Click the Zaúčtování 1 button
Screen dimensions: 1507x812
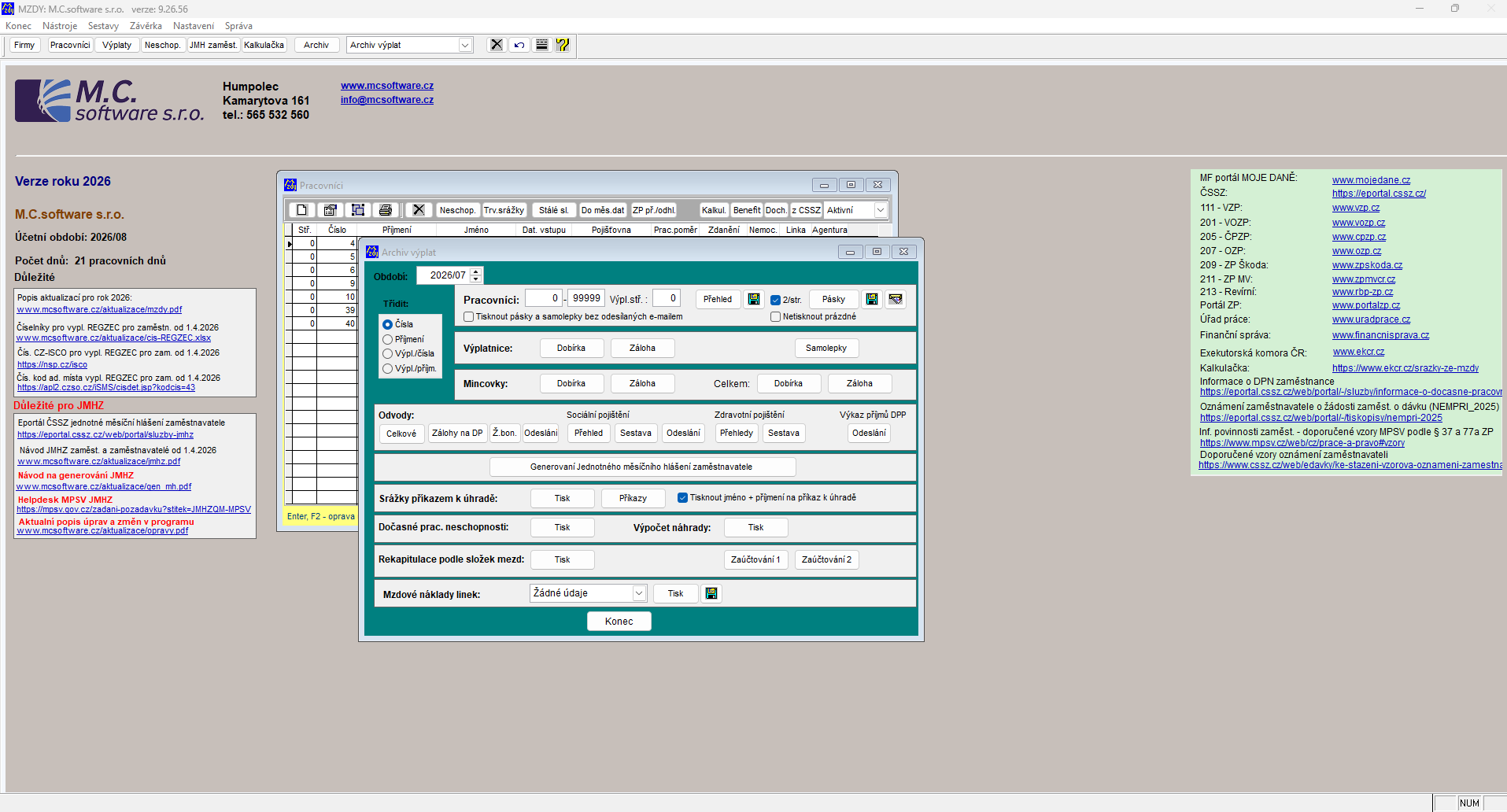coord(755,559)
